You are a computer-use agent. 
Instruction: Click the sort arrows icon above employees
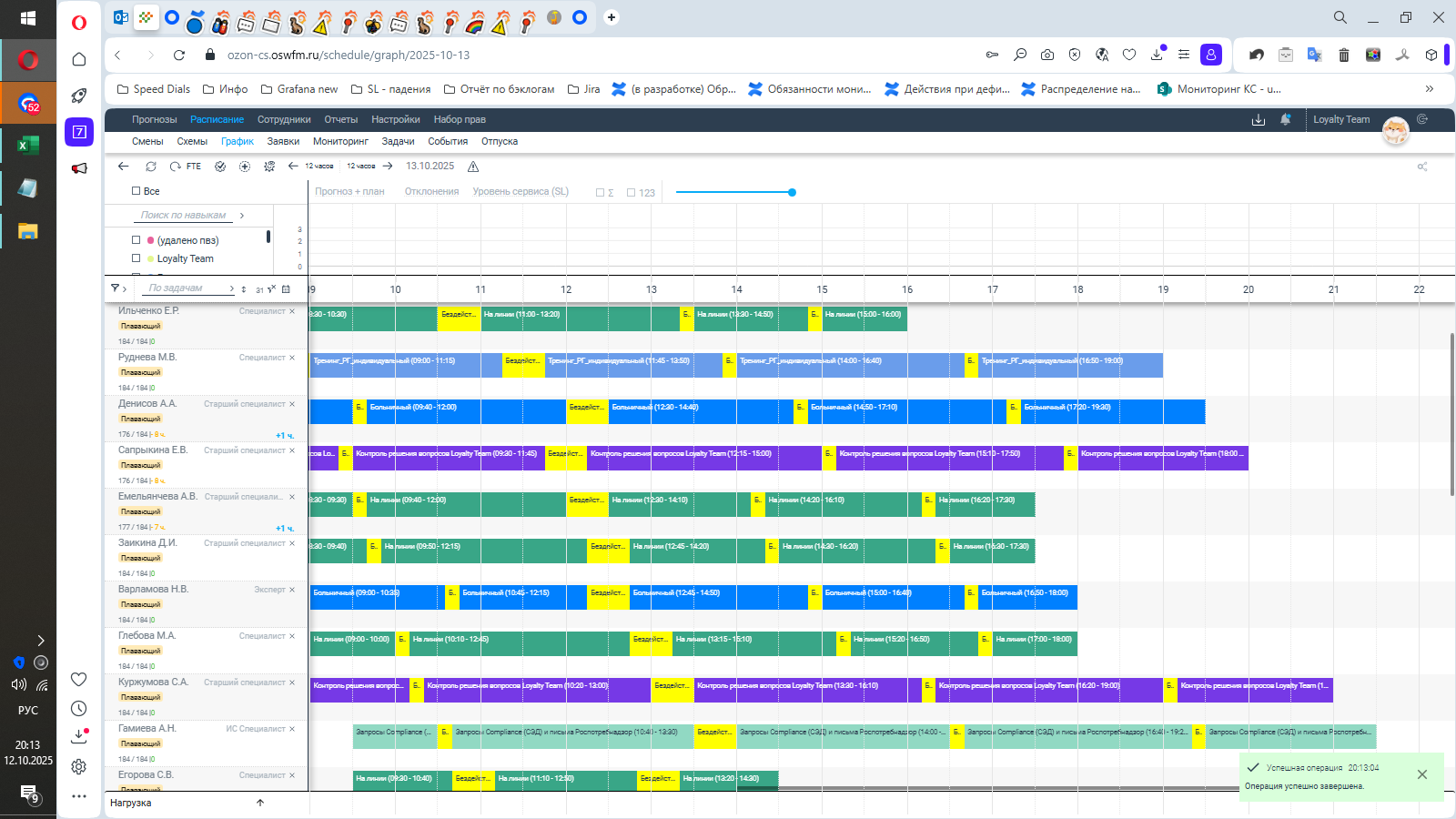click(x=244, y=289)
